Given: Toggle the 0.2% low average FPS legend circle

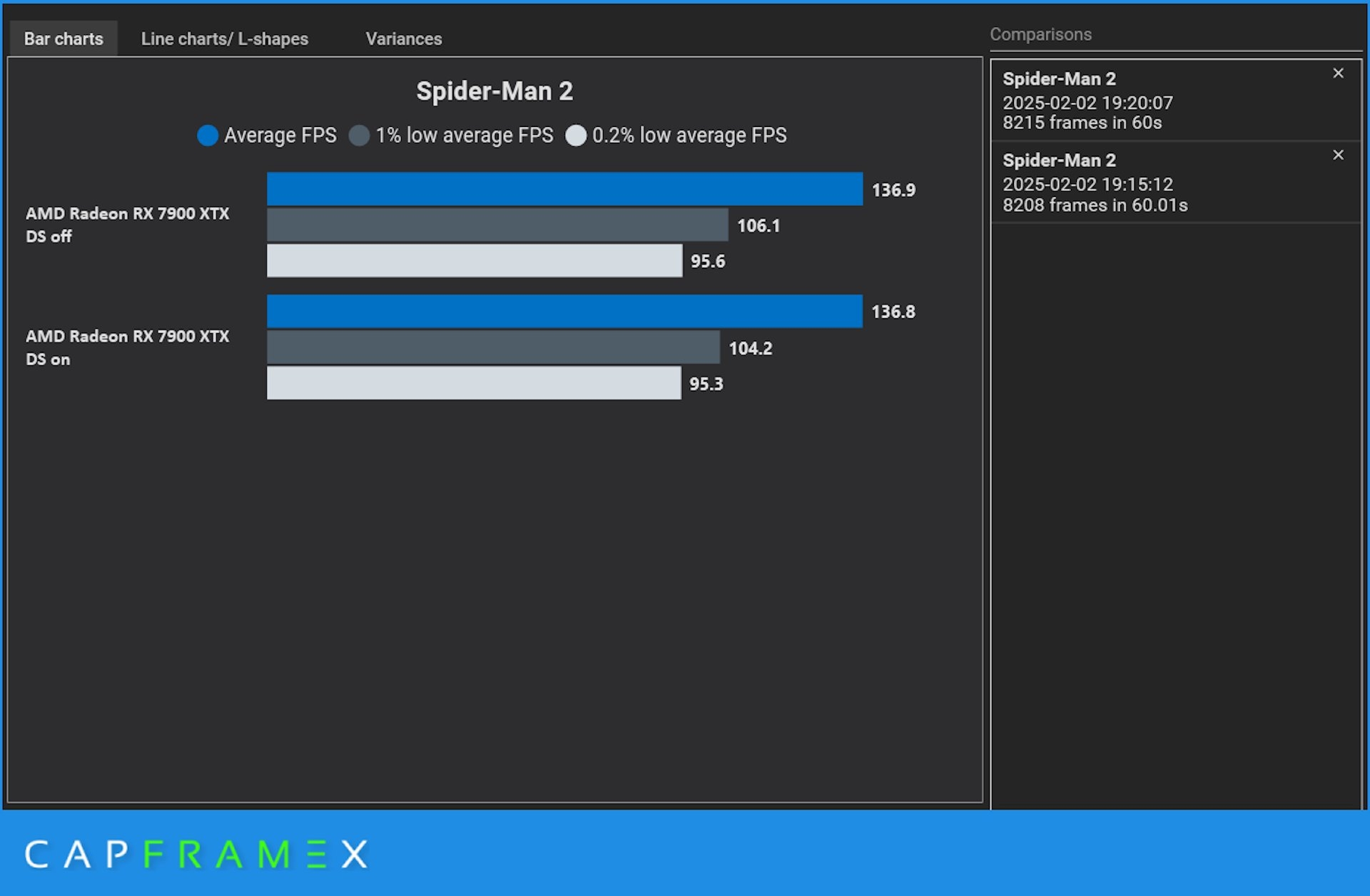Looking at the screenshot, I should [576, 136].
